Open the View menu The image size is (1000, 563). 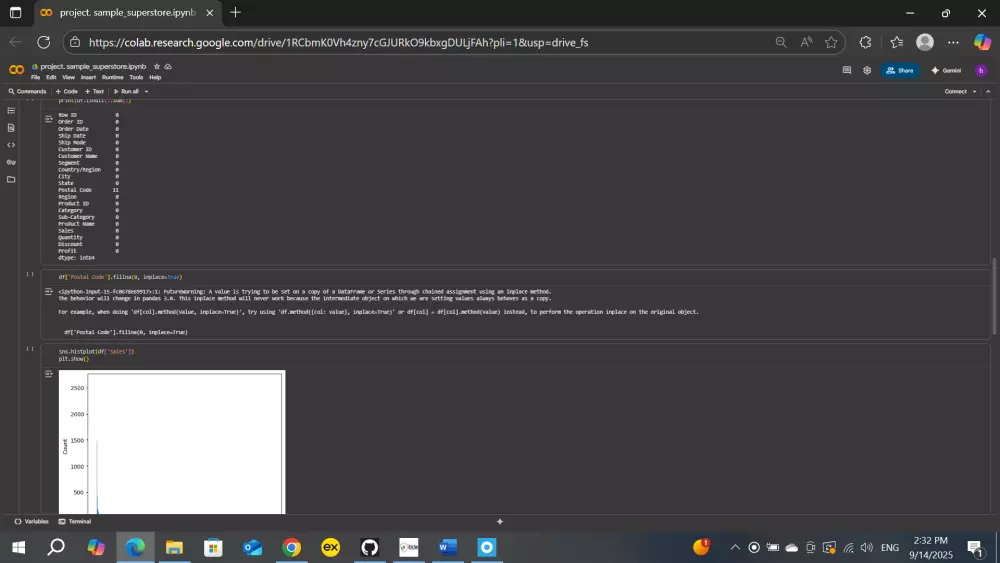coord(68,78)
